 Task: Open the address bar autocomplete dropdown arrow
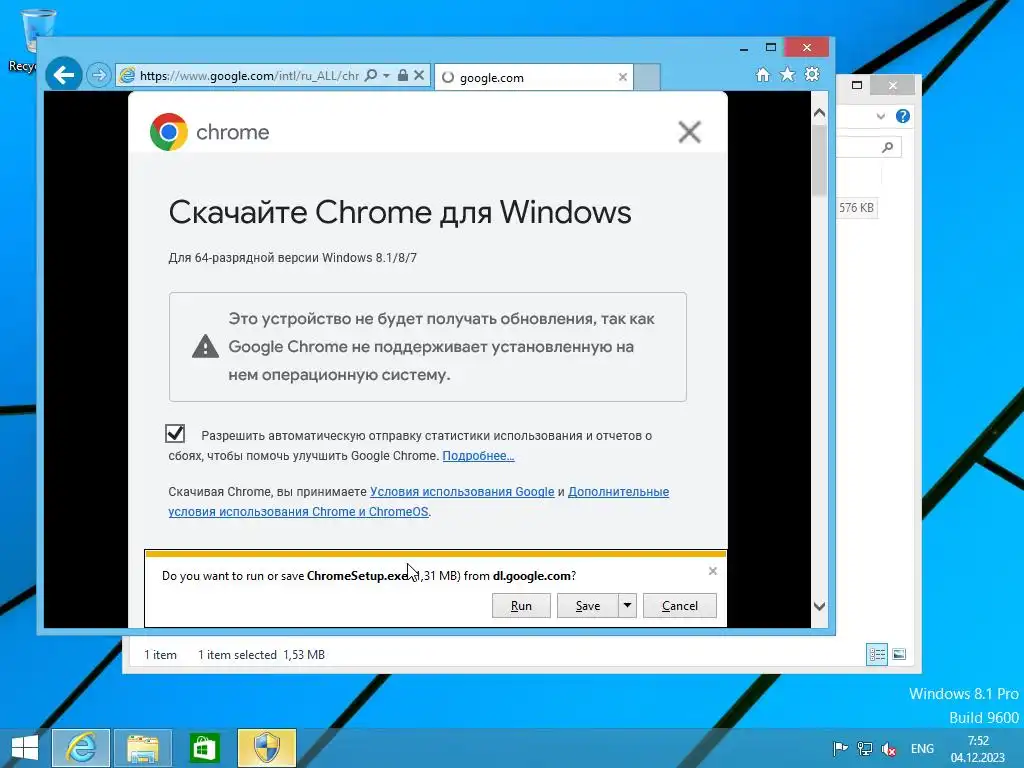coord(386,75)
